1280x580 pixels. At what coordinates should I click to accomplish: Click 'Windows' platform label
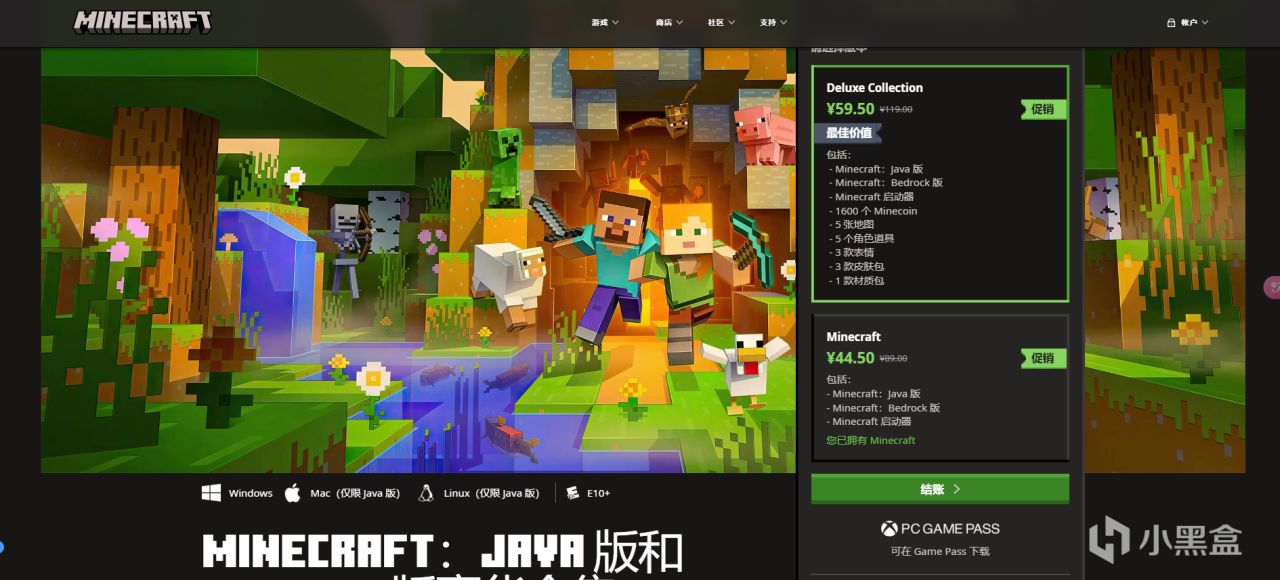pos(250,493)
